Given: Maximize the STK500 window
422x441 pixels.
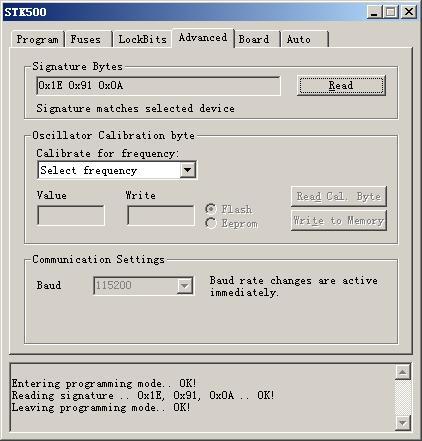Looking at the screenshot, I should click(390, 12).
